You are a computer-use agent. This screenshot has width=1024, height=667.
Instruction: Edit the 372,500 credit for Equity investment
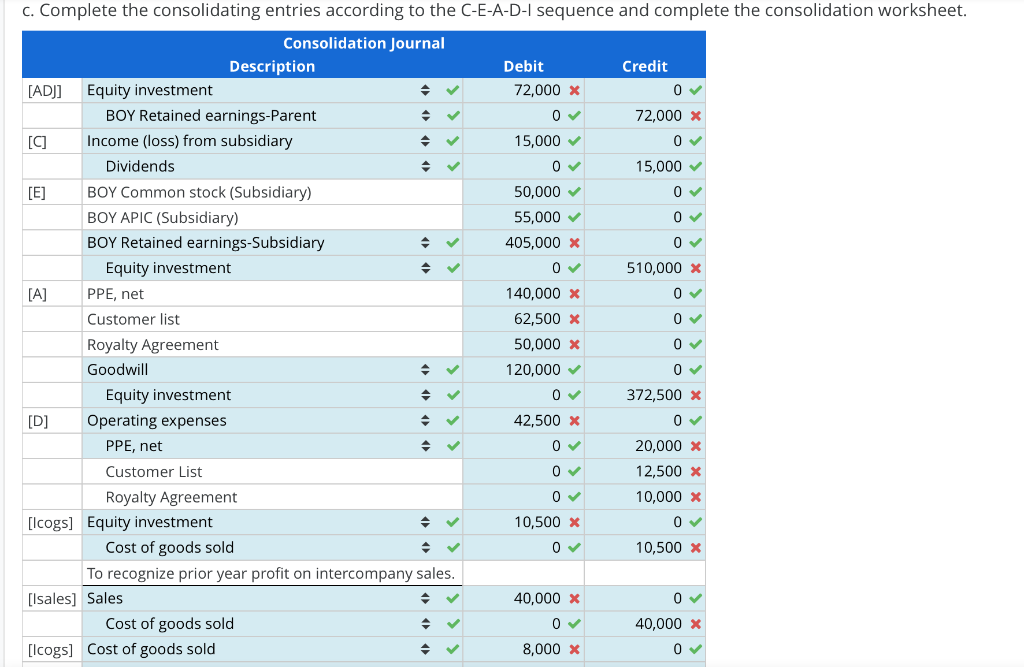pyautogui.click(x=645, y=395)
